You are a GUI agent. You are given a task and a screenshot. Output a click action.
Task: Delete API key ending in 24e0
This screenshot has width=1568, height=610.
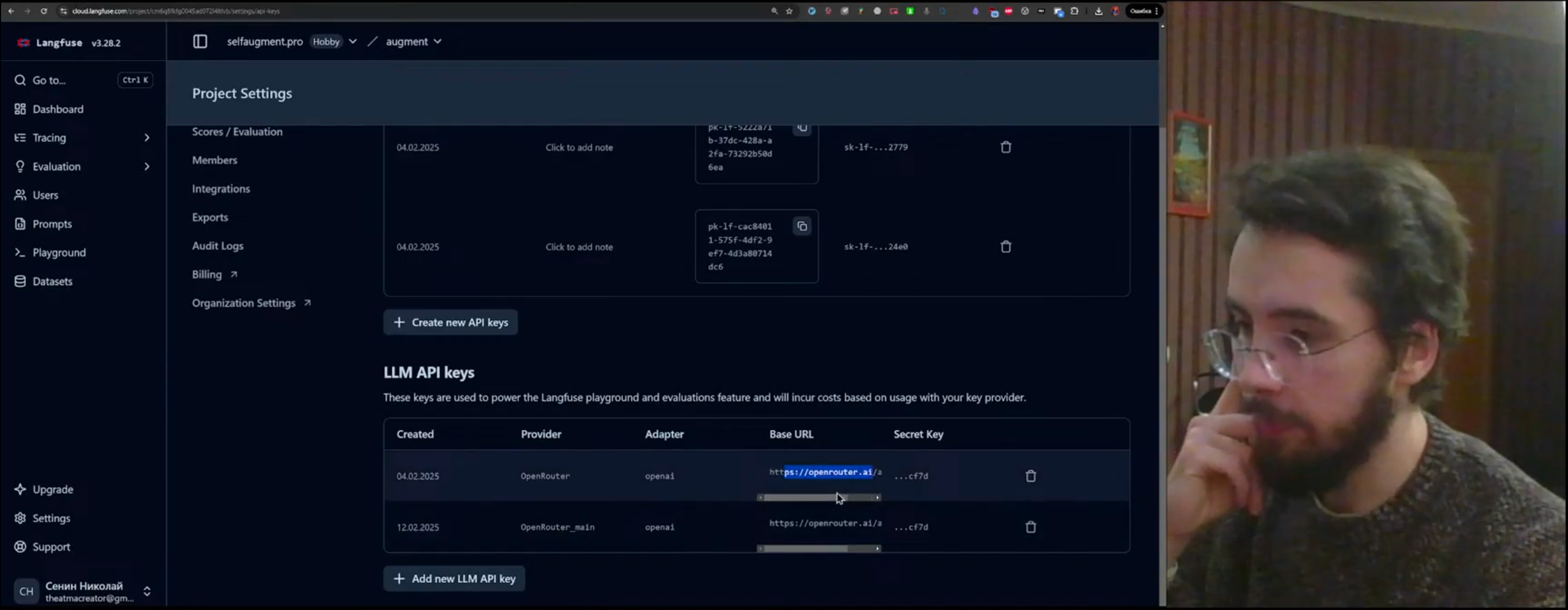(x=1006, y=247)
